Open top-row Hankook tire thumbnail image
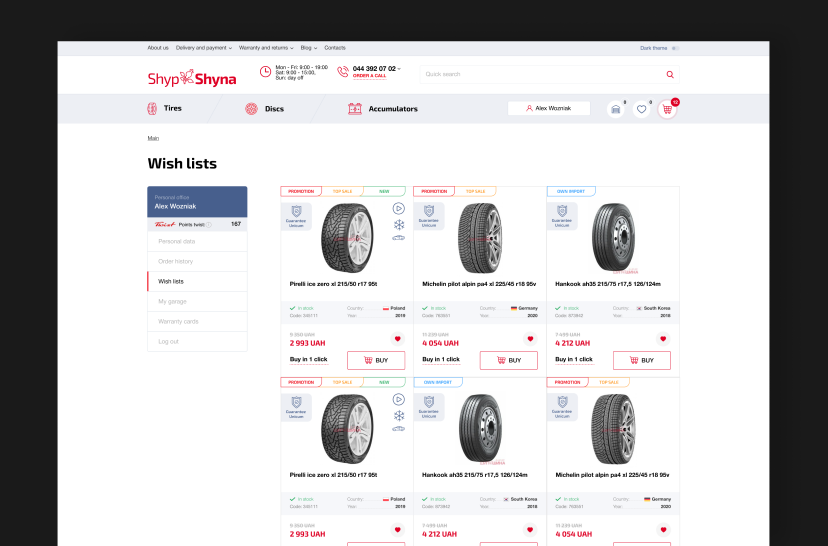Screen dimensions: 828x546 (x=612, y=238)
